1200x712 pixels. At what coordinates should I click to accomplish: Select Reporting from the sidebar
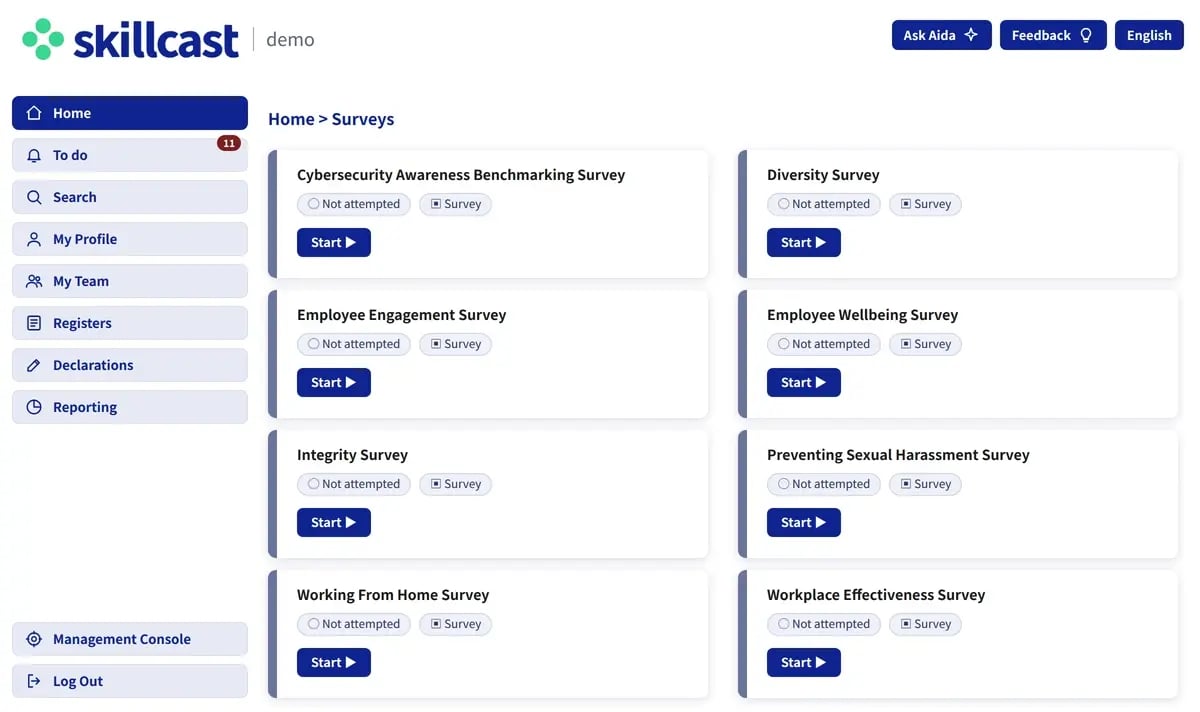click(x=130, y=407)
